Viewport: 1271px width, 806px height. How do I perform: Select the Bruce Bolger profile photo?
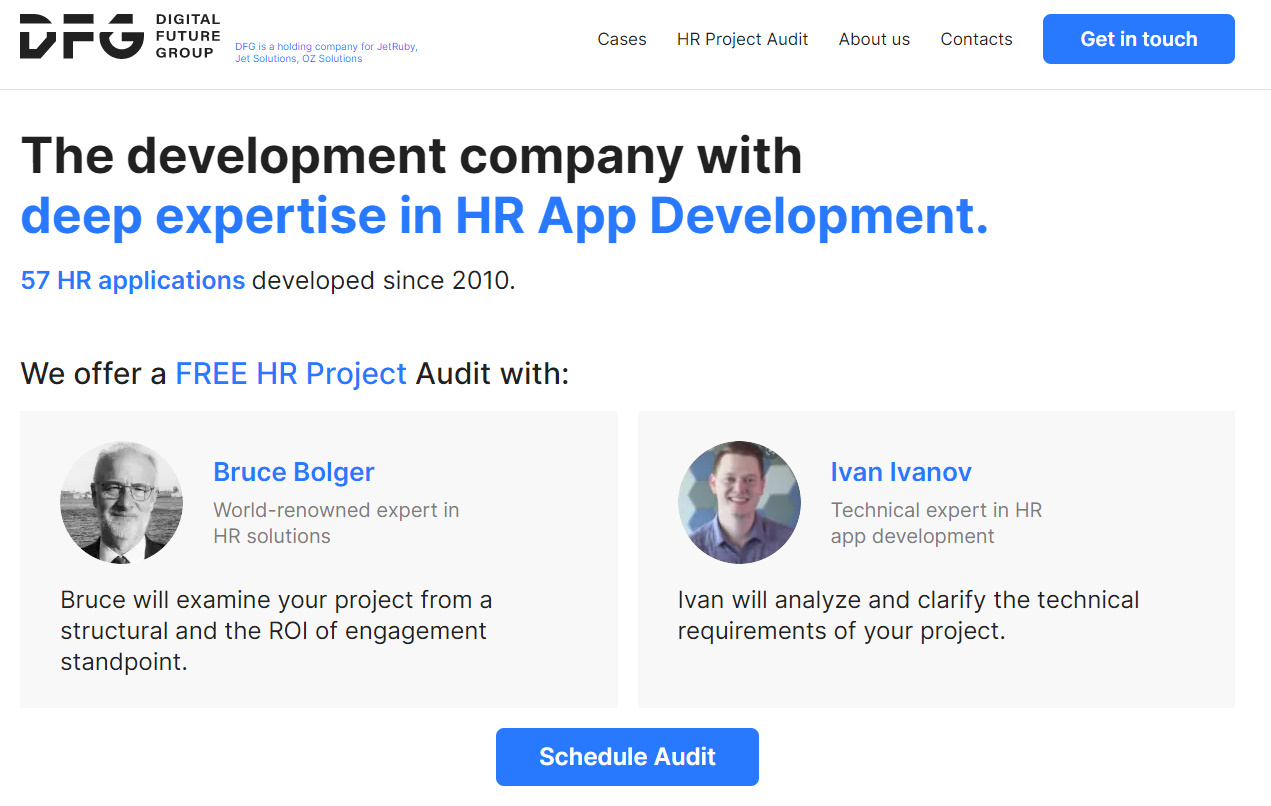122,502
